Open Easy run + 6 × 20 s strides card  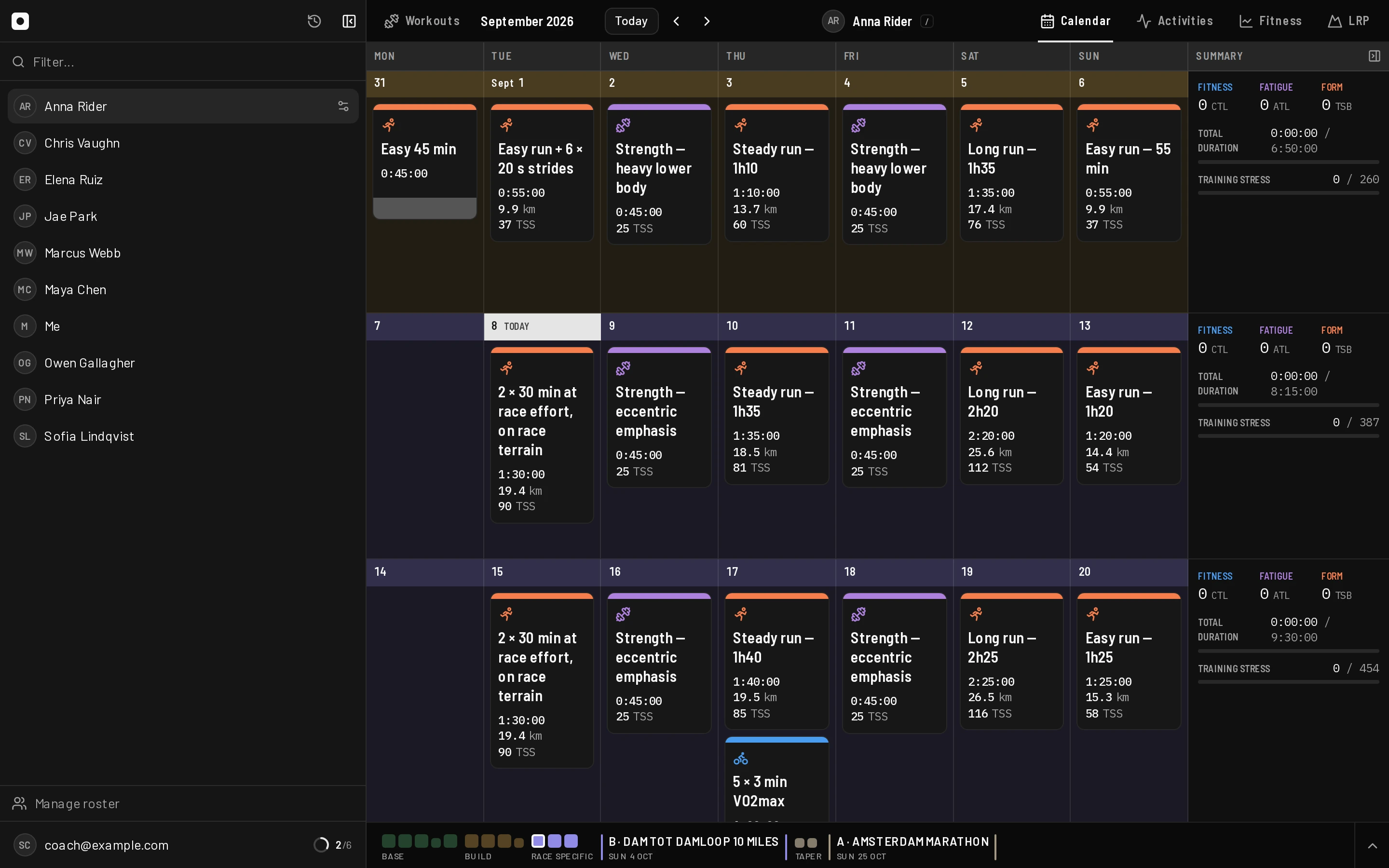pos(542,173)
